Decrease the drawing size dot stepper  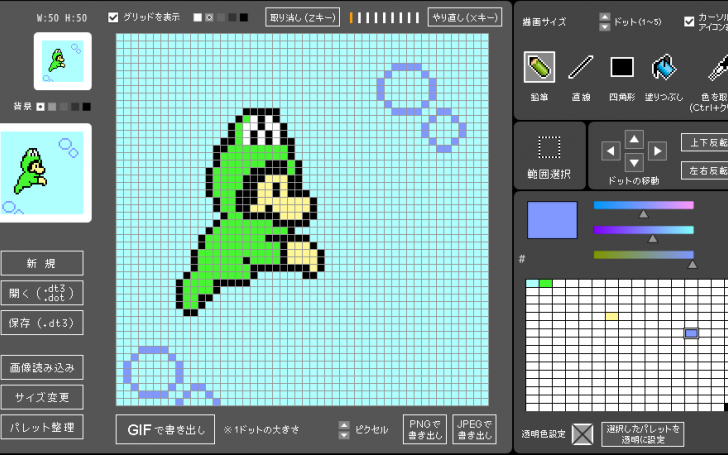[x=604, y=27]
